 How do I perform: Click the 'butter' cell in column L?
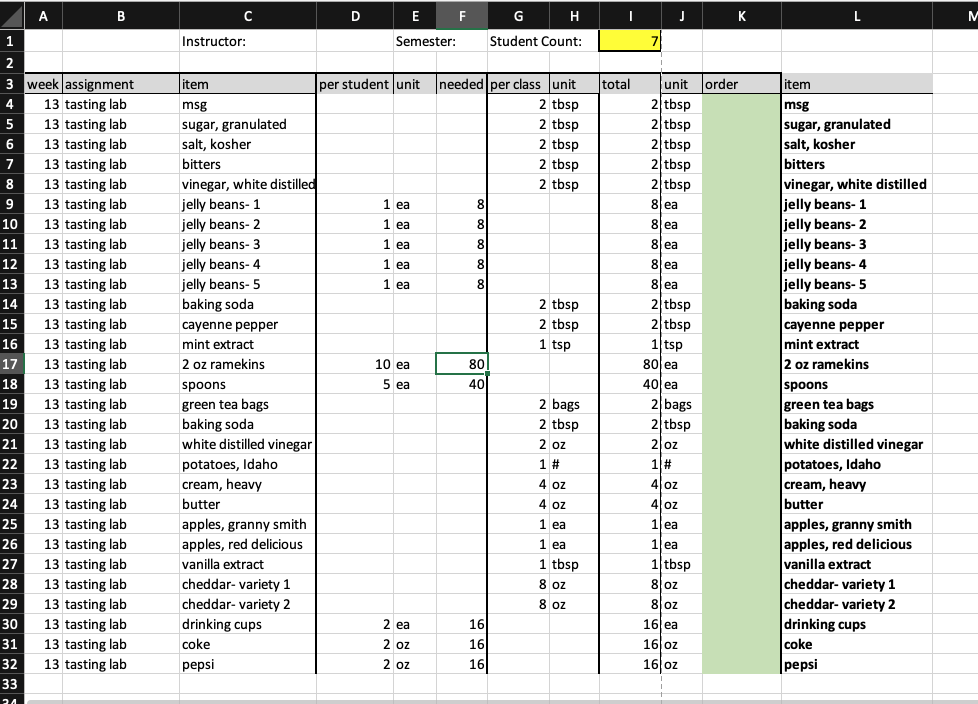(856, 504)
